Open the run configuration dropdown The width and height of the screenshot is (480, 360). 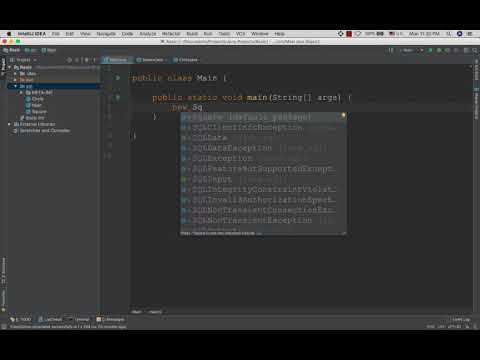click(411, 50)
